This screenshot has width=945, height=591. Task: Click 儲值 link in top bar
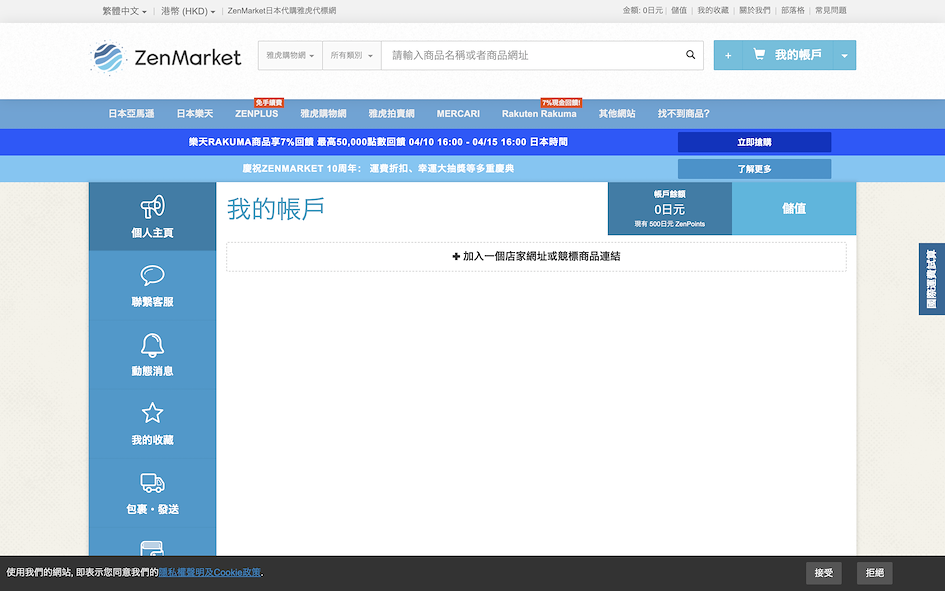point(679,10)
